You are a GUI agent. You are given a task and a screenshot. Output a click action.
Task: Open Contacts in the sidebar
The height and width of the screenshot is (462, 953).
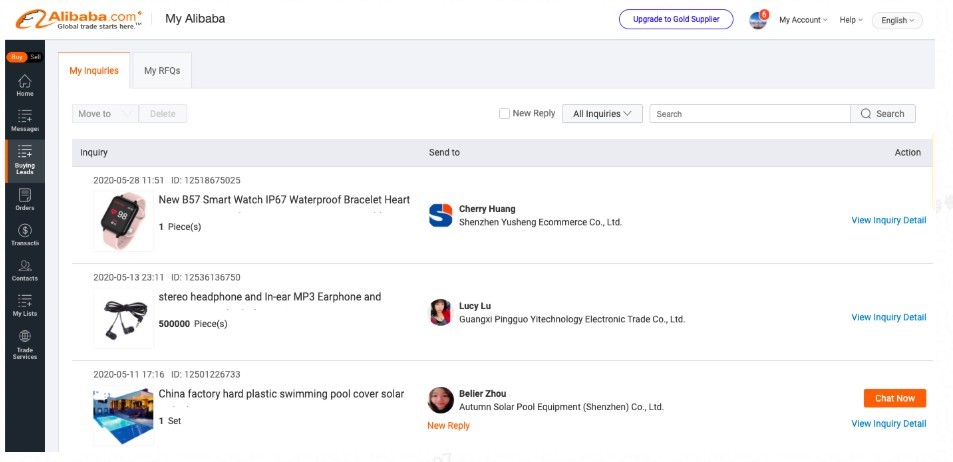25,271
